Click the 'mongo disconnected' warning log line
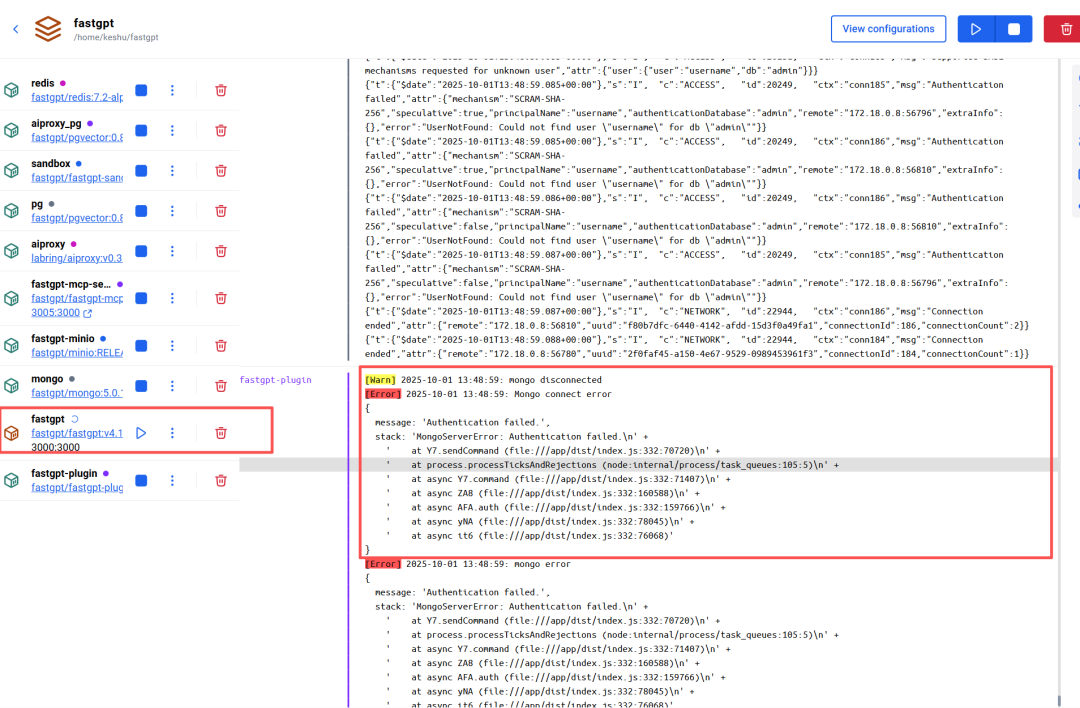This screenshot has width=1080, height=708. (x=483, y=379)
